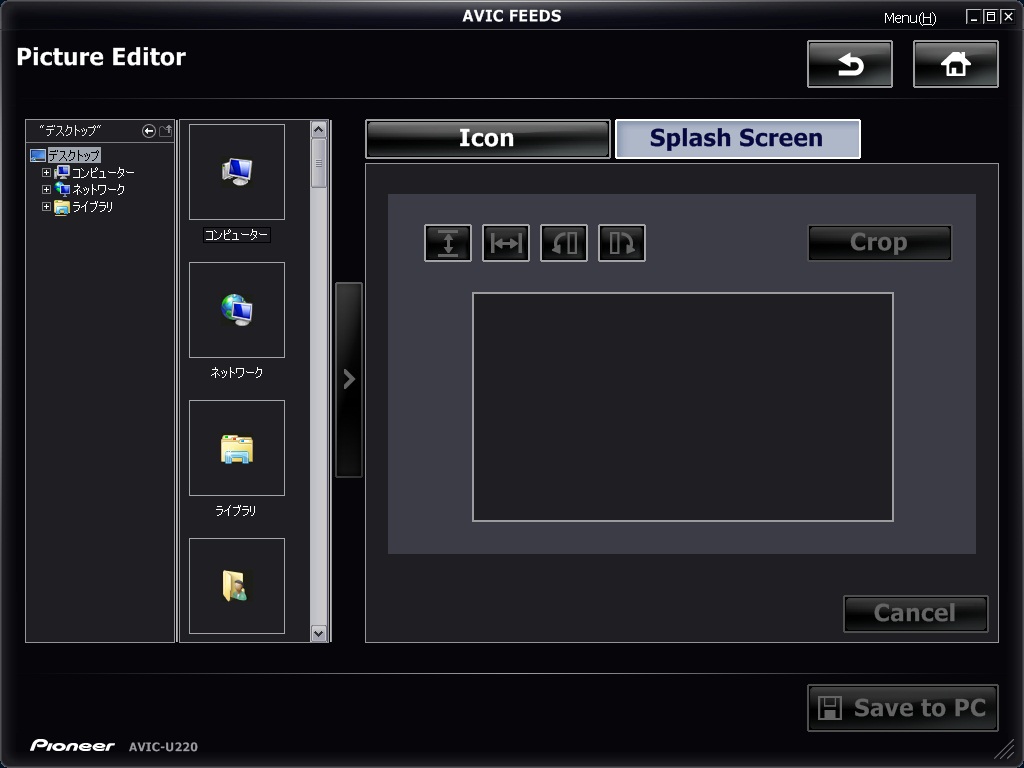
Task: Select the Splash Screen tab
Action: (x=737, y=139)
